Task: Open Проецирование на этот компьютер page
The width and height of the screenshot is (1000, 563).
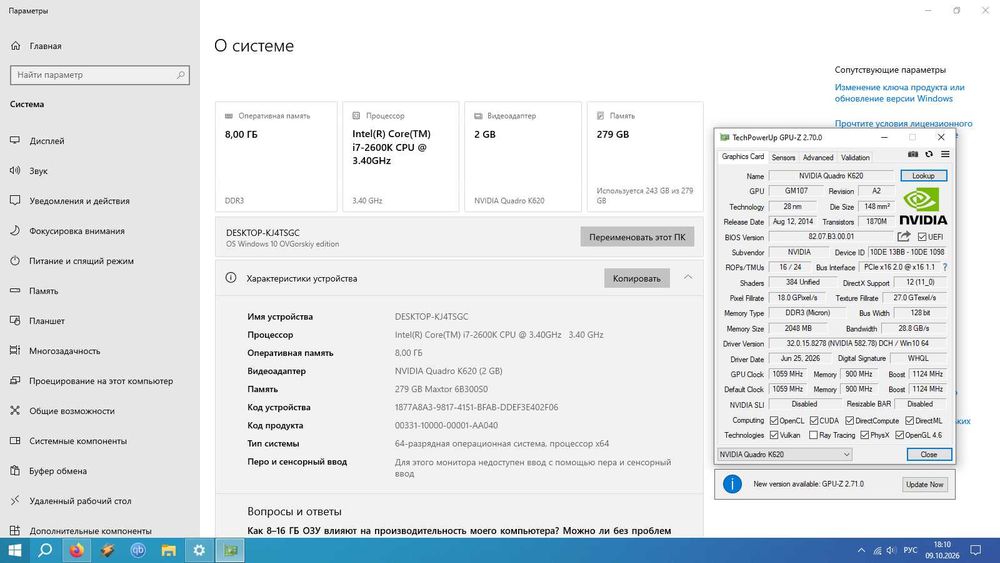Action: (x=99, y=381)
